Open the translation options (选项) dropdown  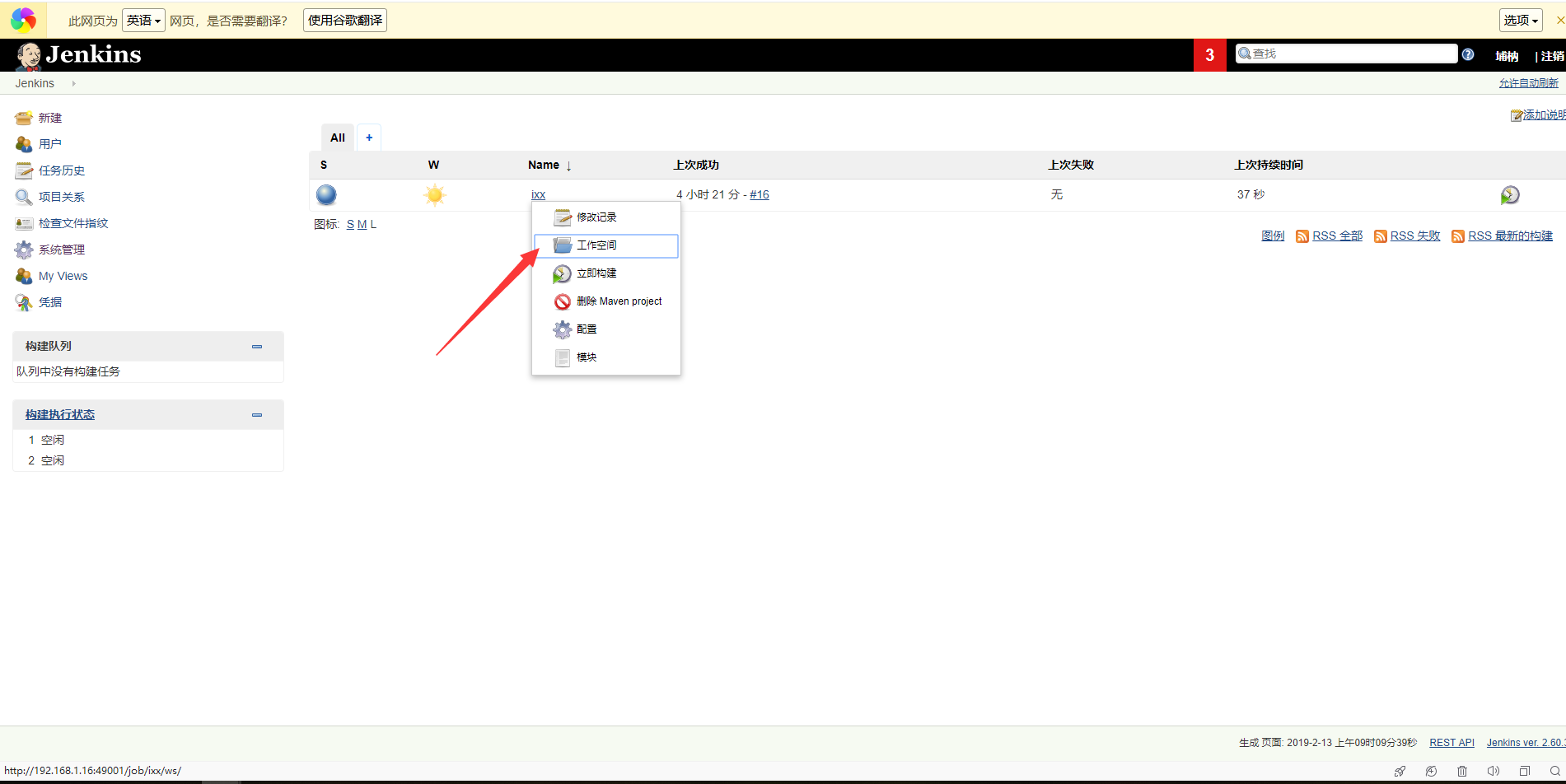[1520, 21]
